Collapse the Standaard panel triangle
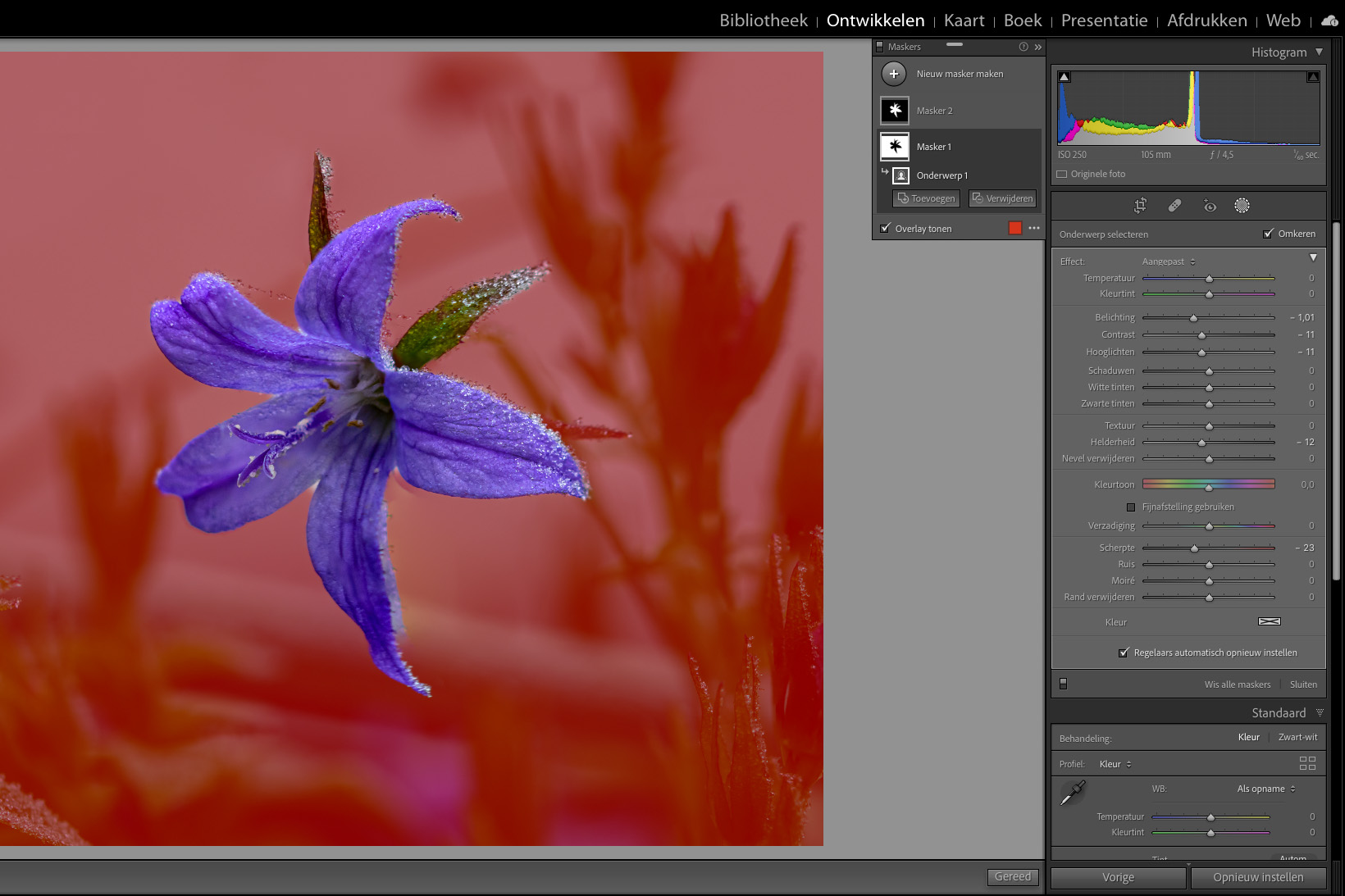The width and height of the screenshot is (1345, 896). point(1320,713)
